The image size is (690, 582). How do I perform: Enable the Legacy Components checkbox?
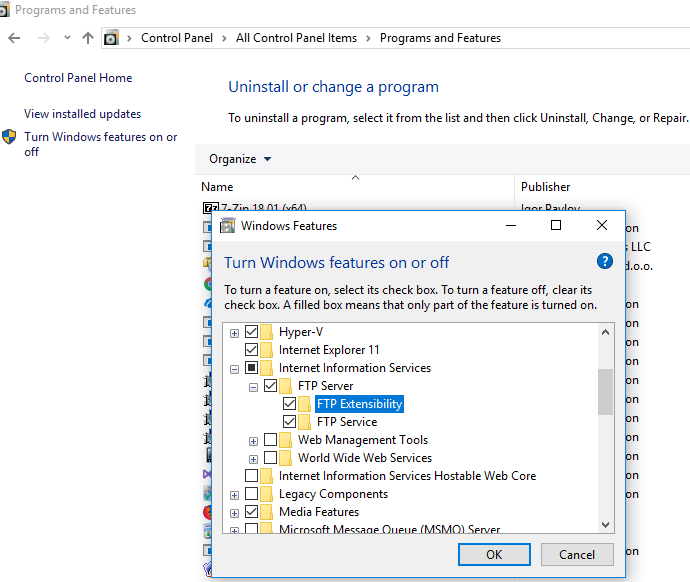pos(251,494)
